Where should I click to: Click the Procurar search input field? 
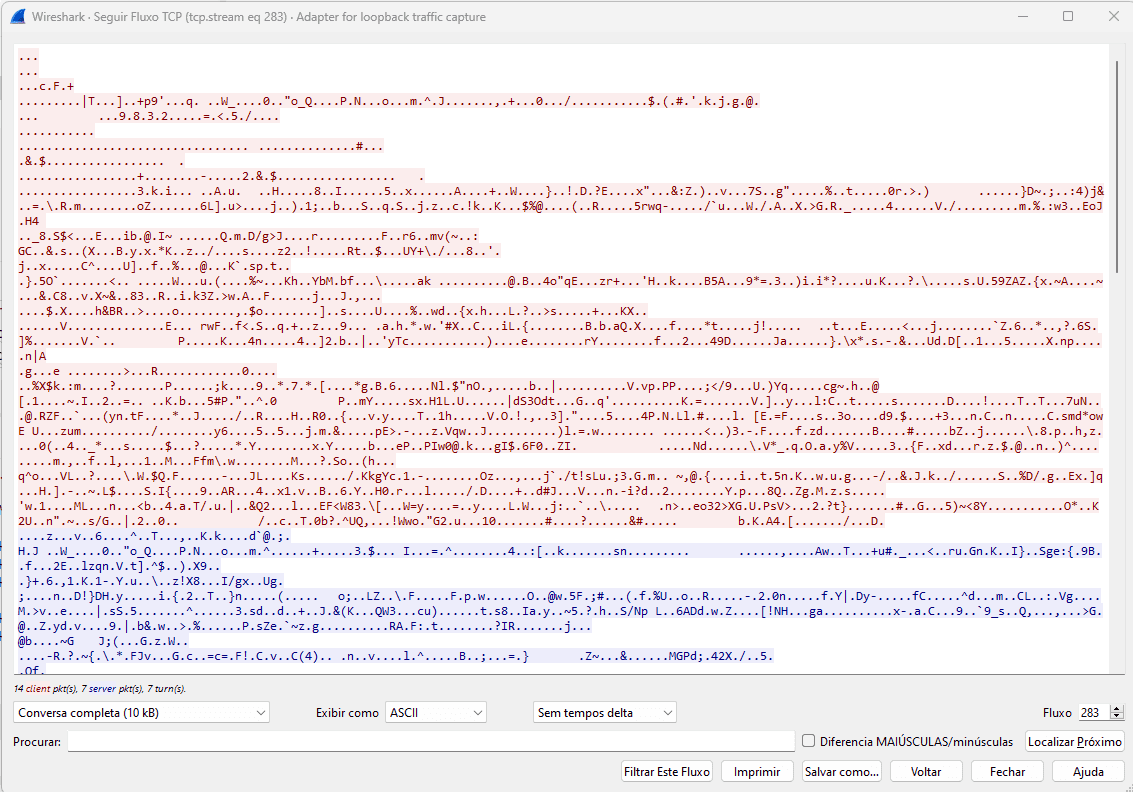tap(431, 741)
